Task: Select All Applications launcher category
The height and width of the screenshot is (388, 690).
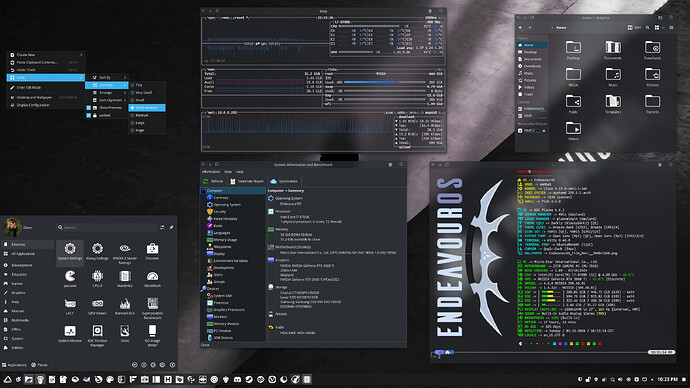Action: point(27,254)
